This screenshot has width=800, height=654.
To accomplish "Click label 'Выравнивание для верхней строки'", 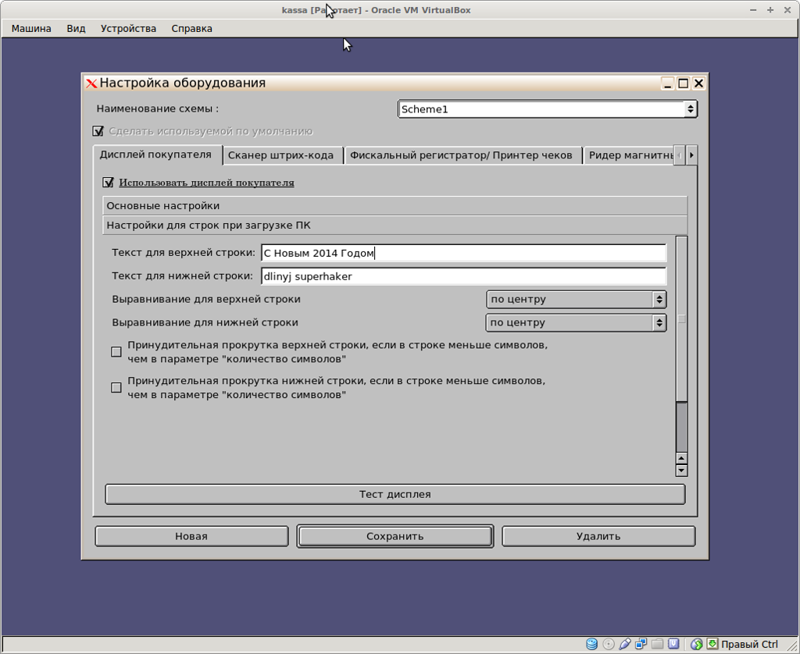I will [x=206, y=299].
